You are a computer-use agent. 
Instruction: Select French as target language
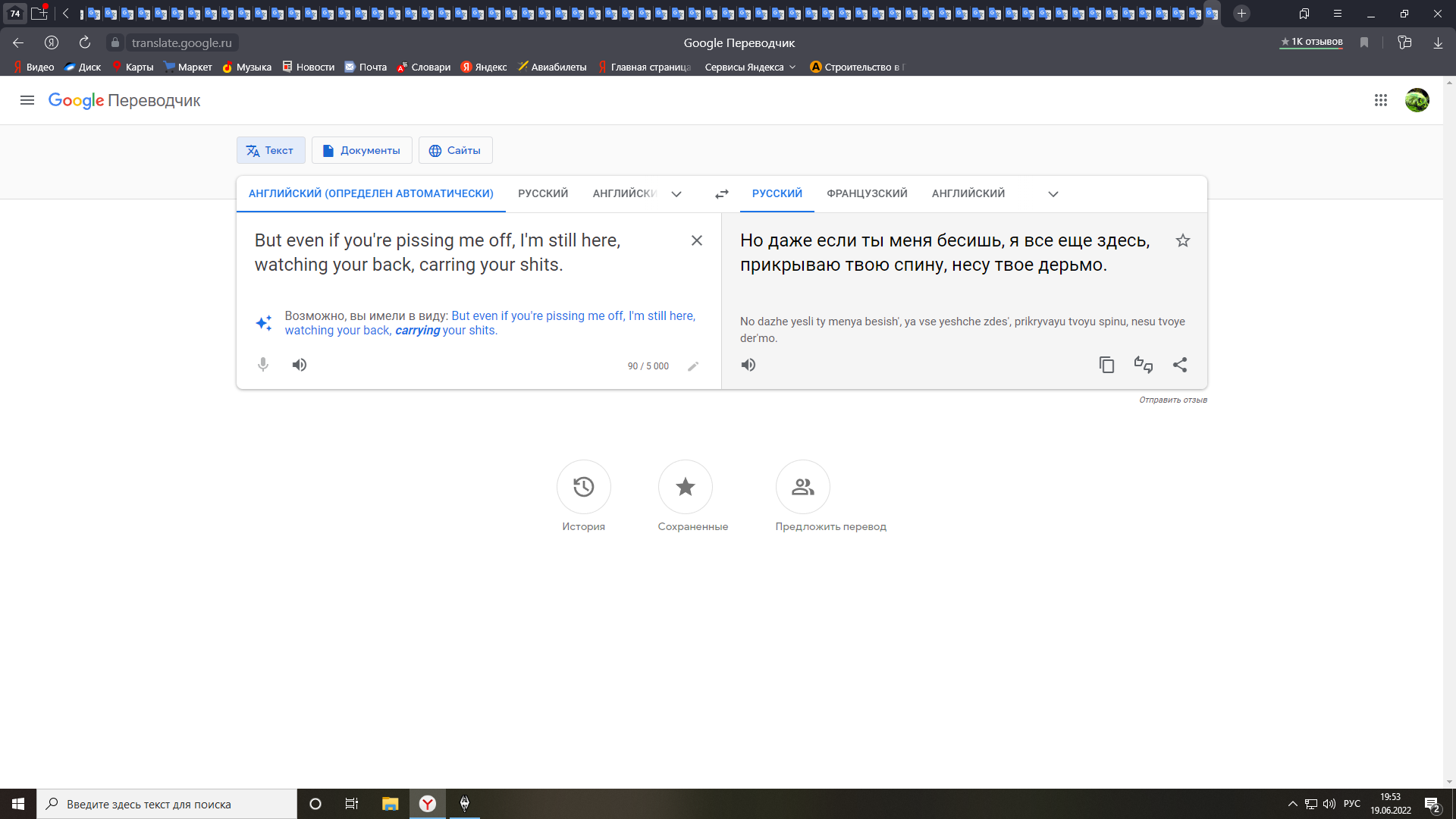coord(867,193)
